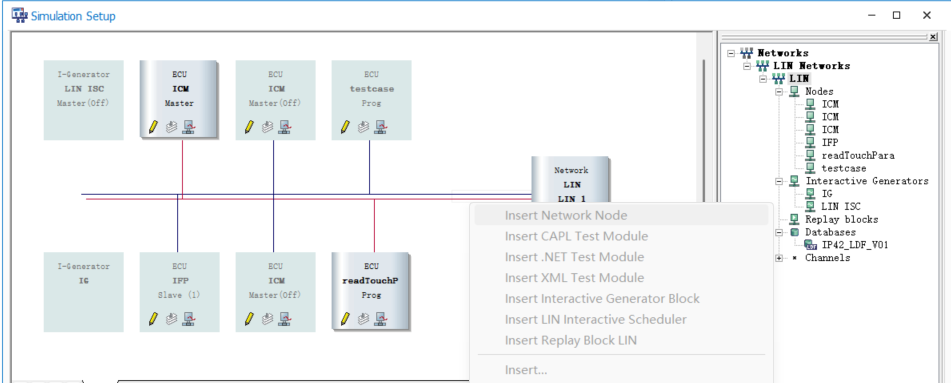Click the pencil icon on ICM Master ECU
This screenshot has height=383, width=951.
click(153, 126)
